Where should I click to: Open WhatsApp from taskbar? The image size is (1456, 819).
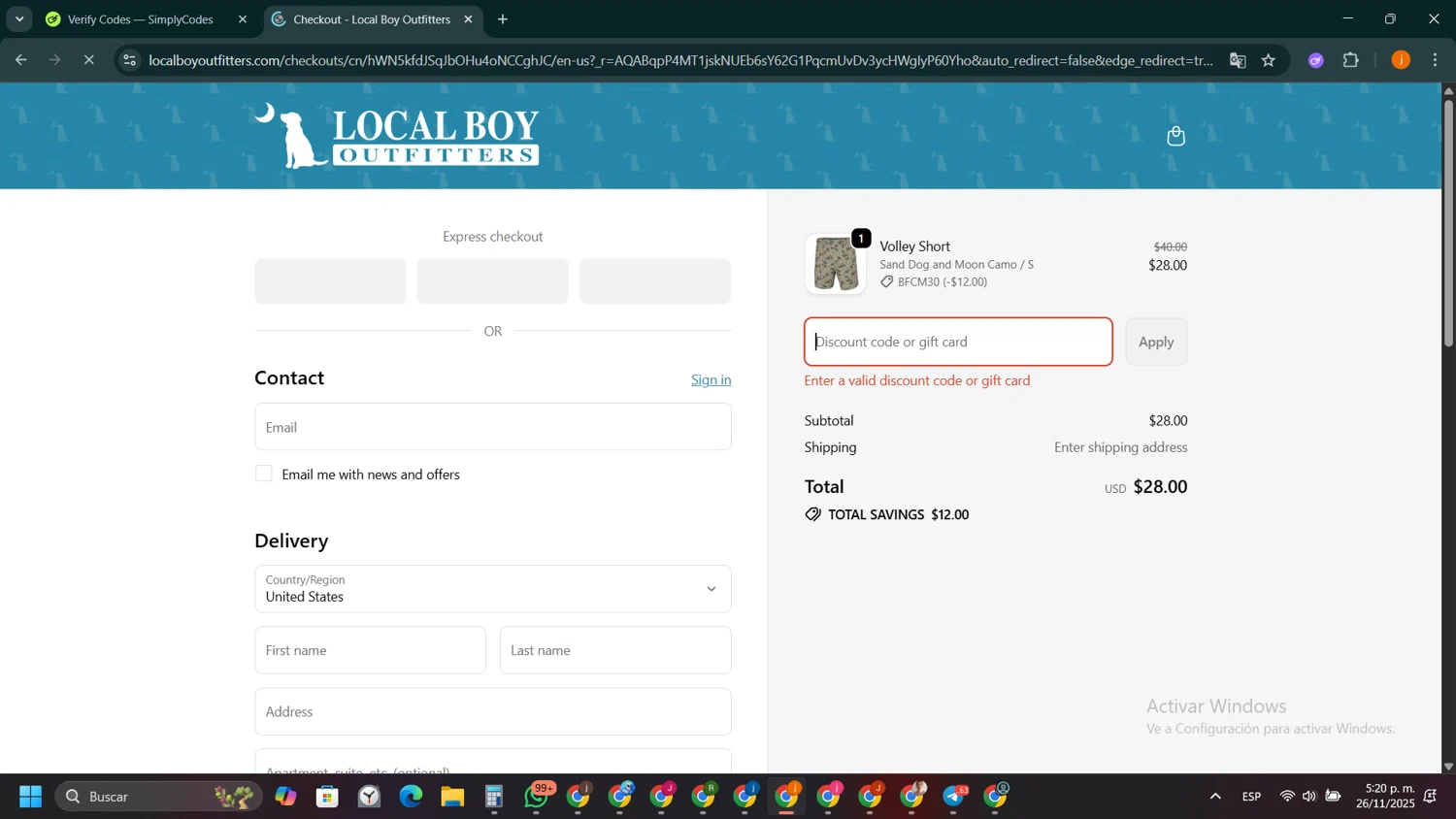pos(537,797)
